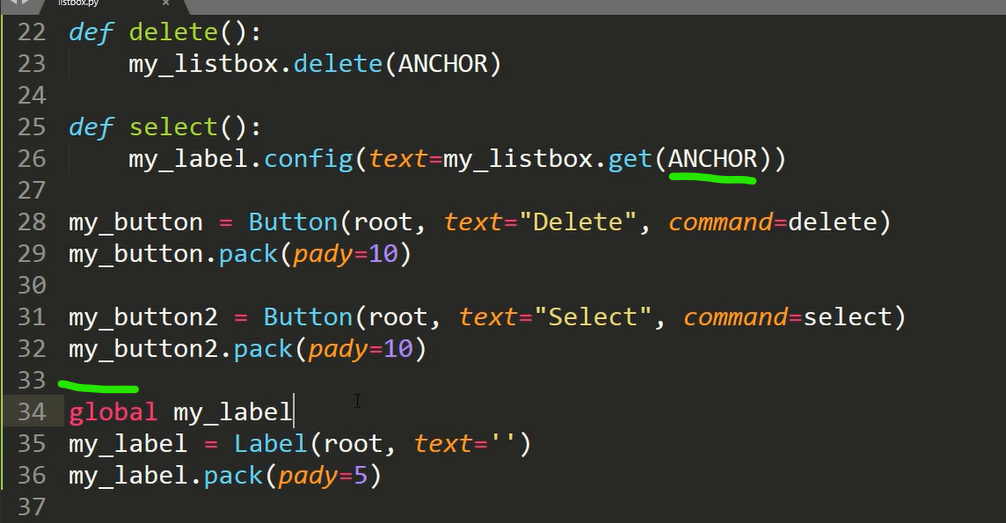Click the def keyword on line 25
Screen dimensions: 1006x523
[91, 127]
